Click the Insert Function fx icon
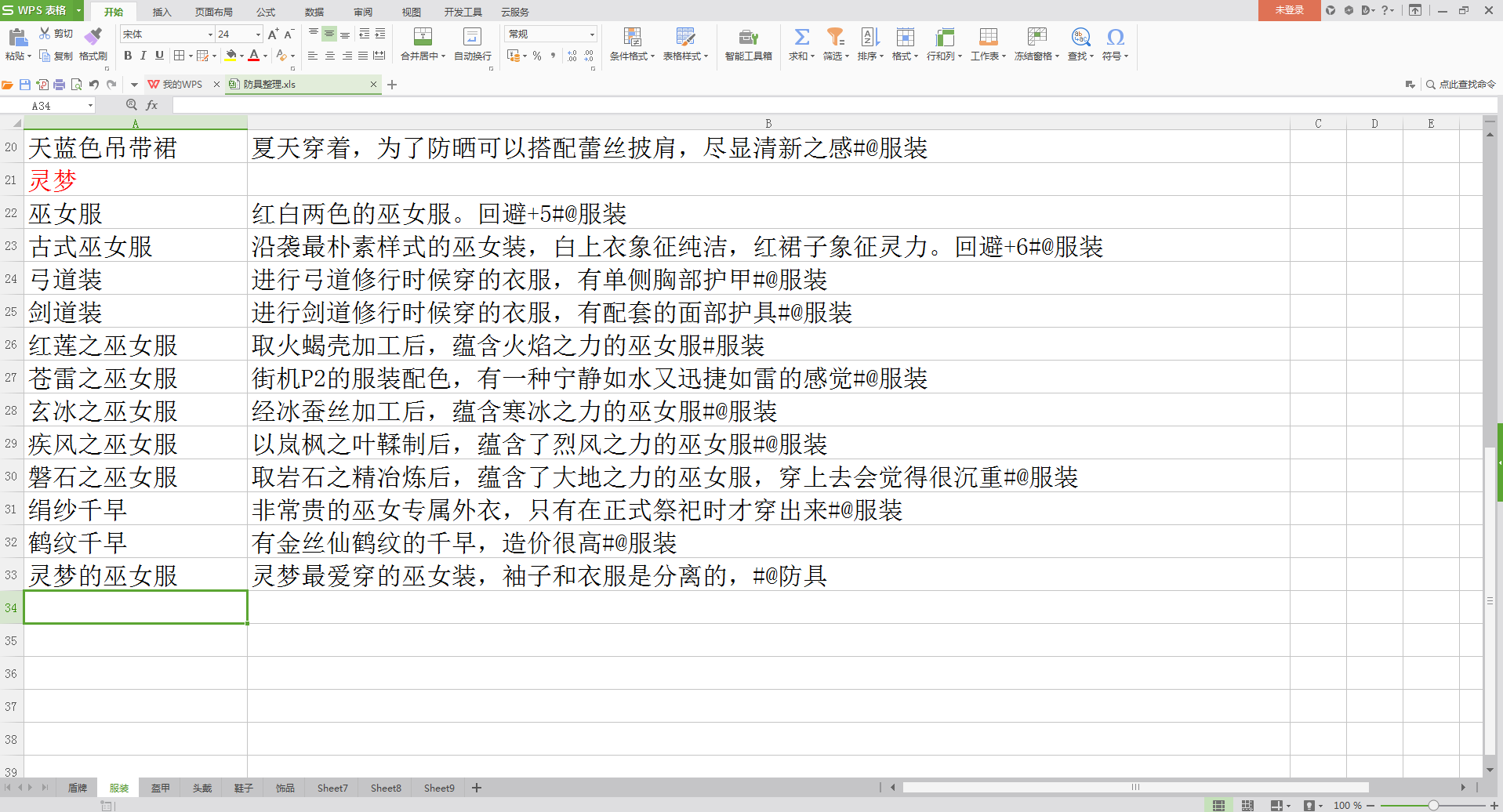Image resolution: width=1503 pixels, height=812 pixels. [x=152, y=105]
